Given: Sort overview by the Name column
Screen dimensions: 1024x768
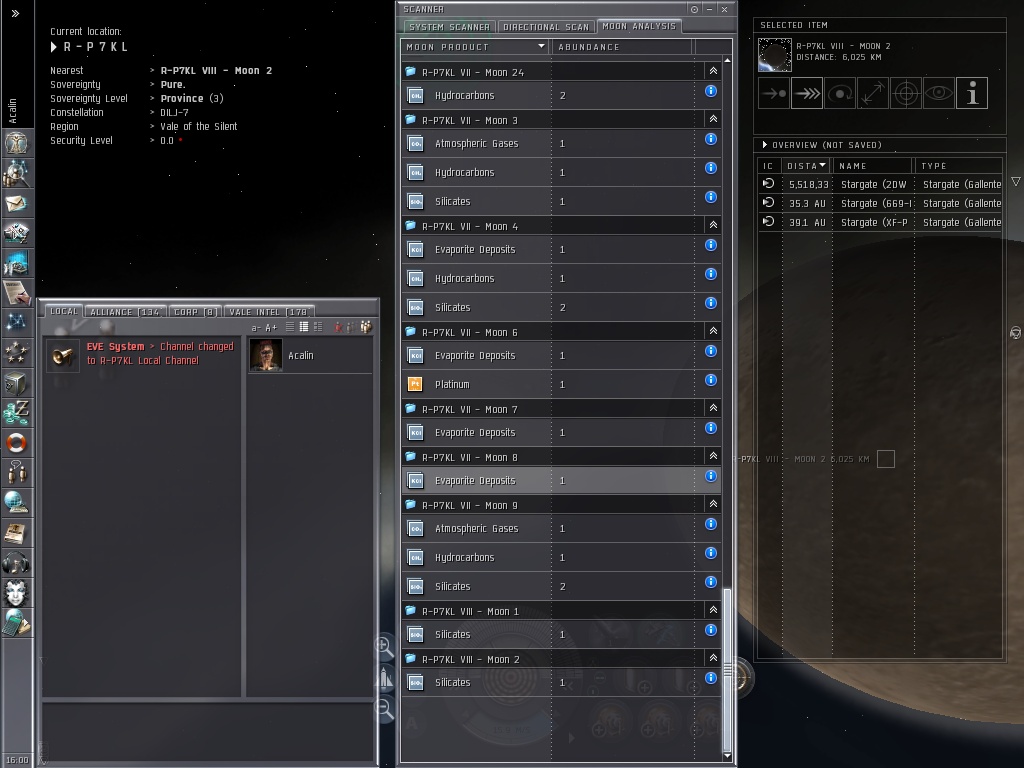Looking at the screenshot, I should point(873,166).
